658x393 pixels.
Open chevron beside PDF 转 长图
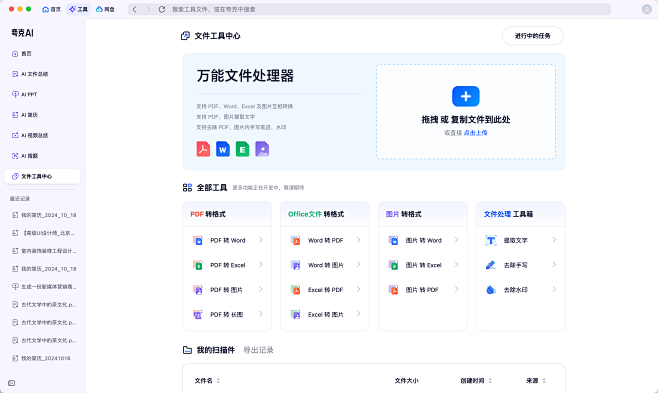point(261,314)
